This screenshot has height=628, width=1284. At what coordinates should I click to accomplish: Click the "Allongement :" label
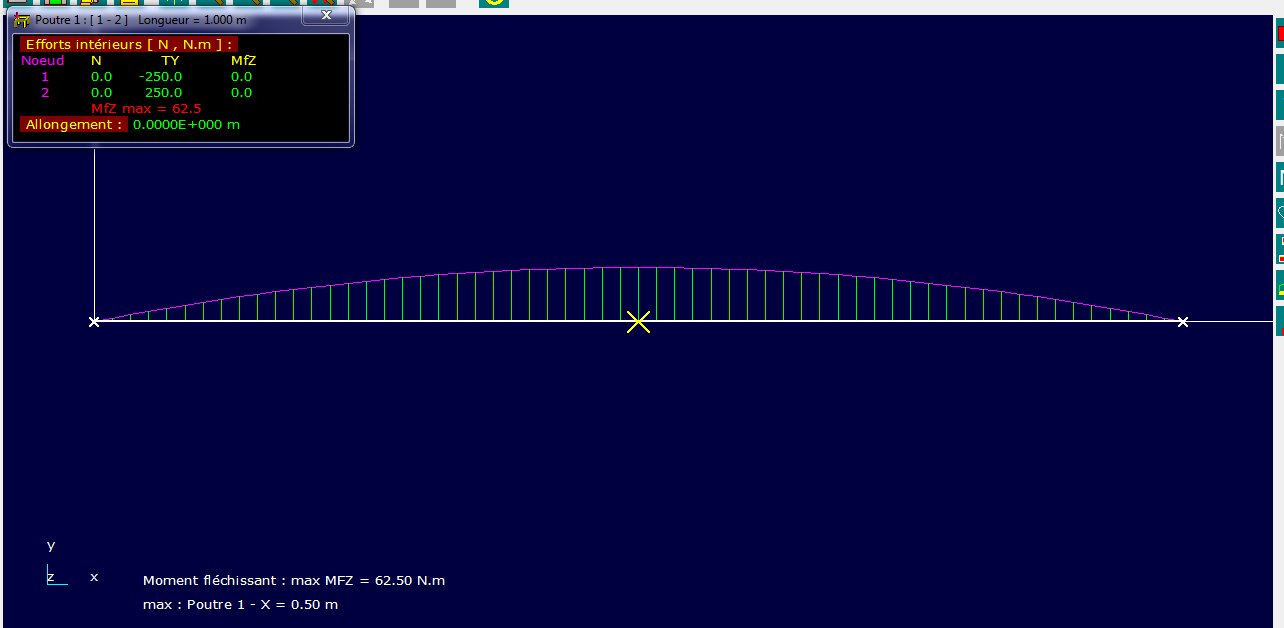(x=74, y=124)
